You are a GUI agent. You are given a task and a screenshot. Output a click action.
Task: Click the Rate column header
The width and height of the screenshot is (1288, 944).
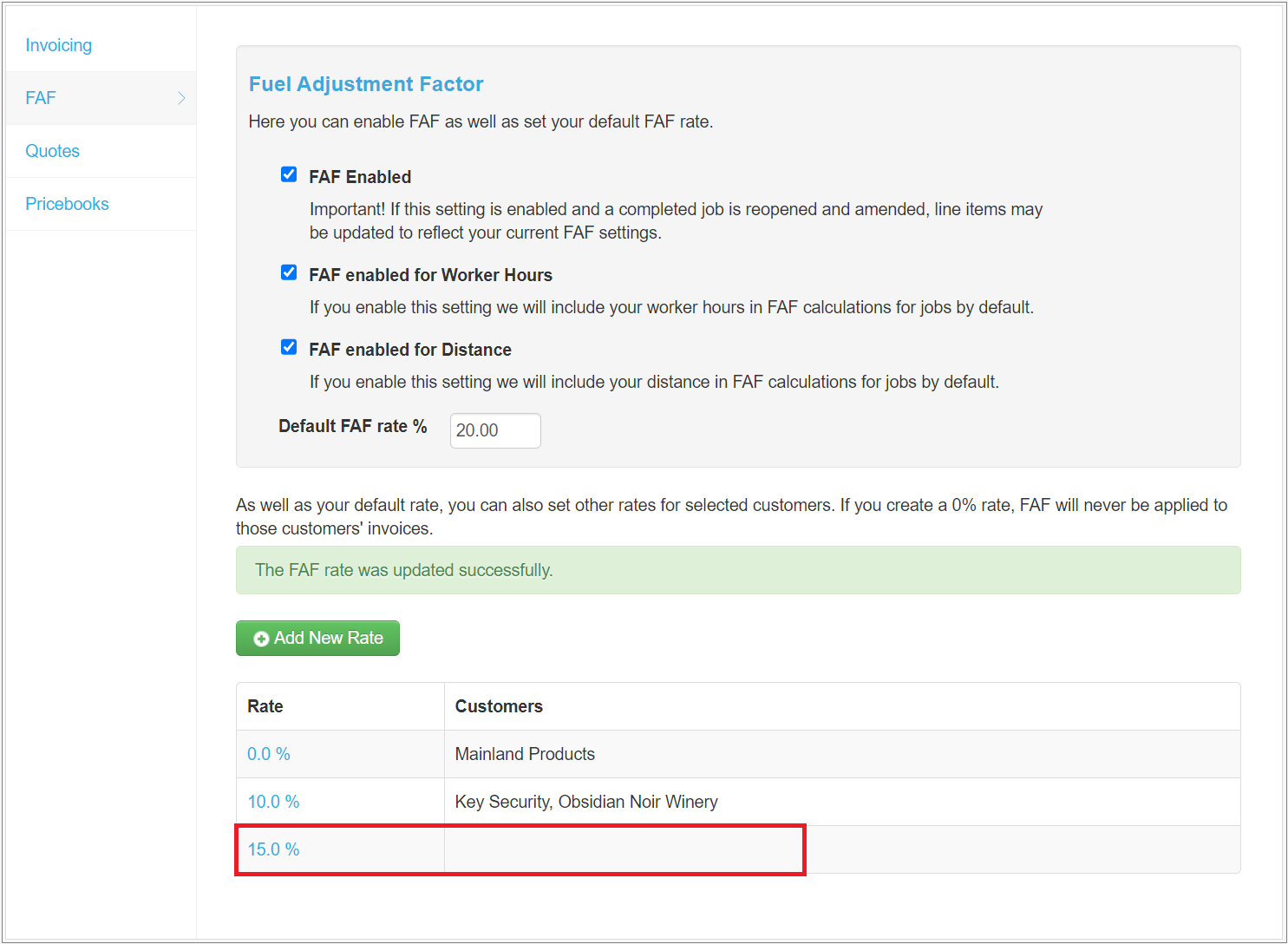(x=265, y=706)
